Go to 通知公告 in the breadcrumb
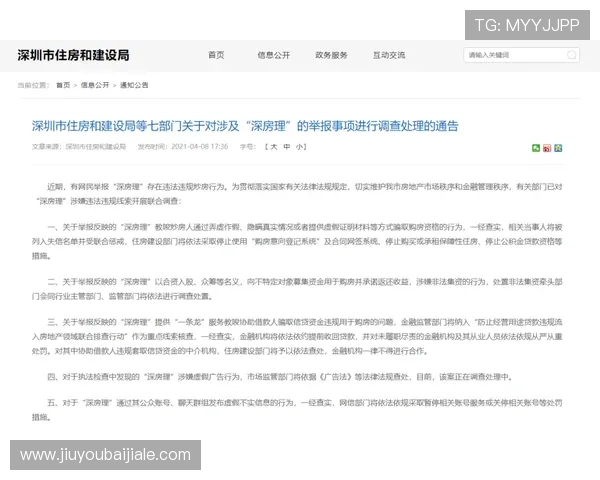 [x=134, y=85]
